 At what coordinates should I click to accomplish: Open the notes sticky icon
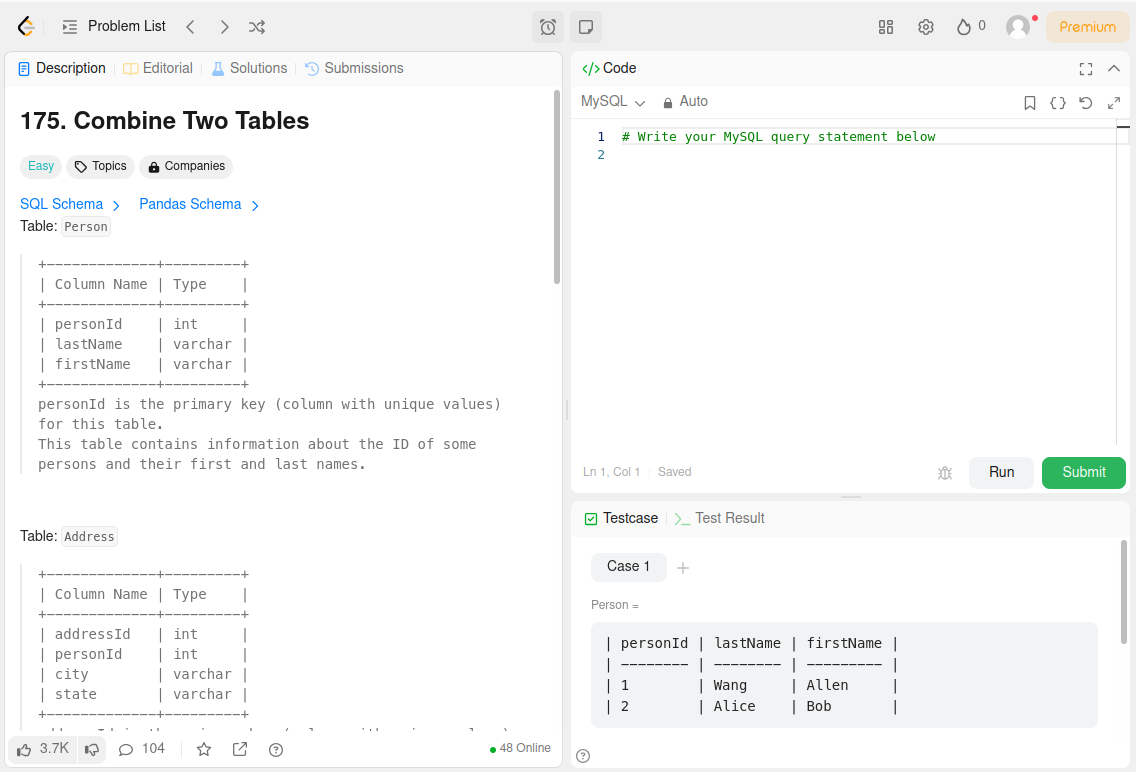(x=585, y=28)
